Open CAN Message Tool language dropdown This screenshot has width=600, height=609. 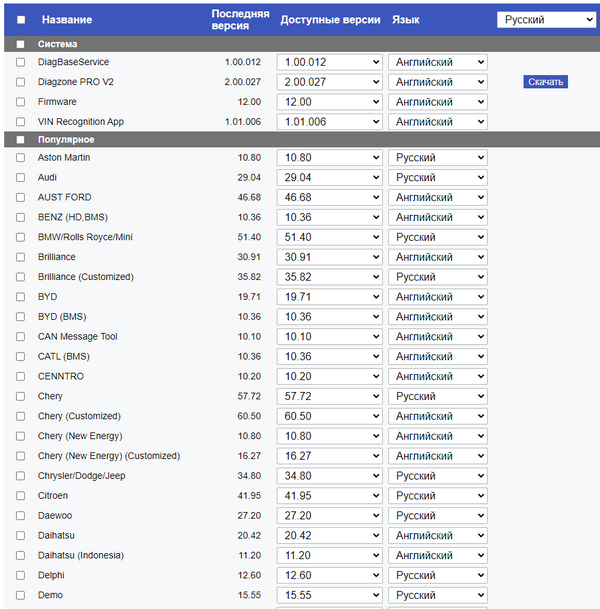tap(438, 336)
